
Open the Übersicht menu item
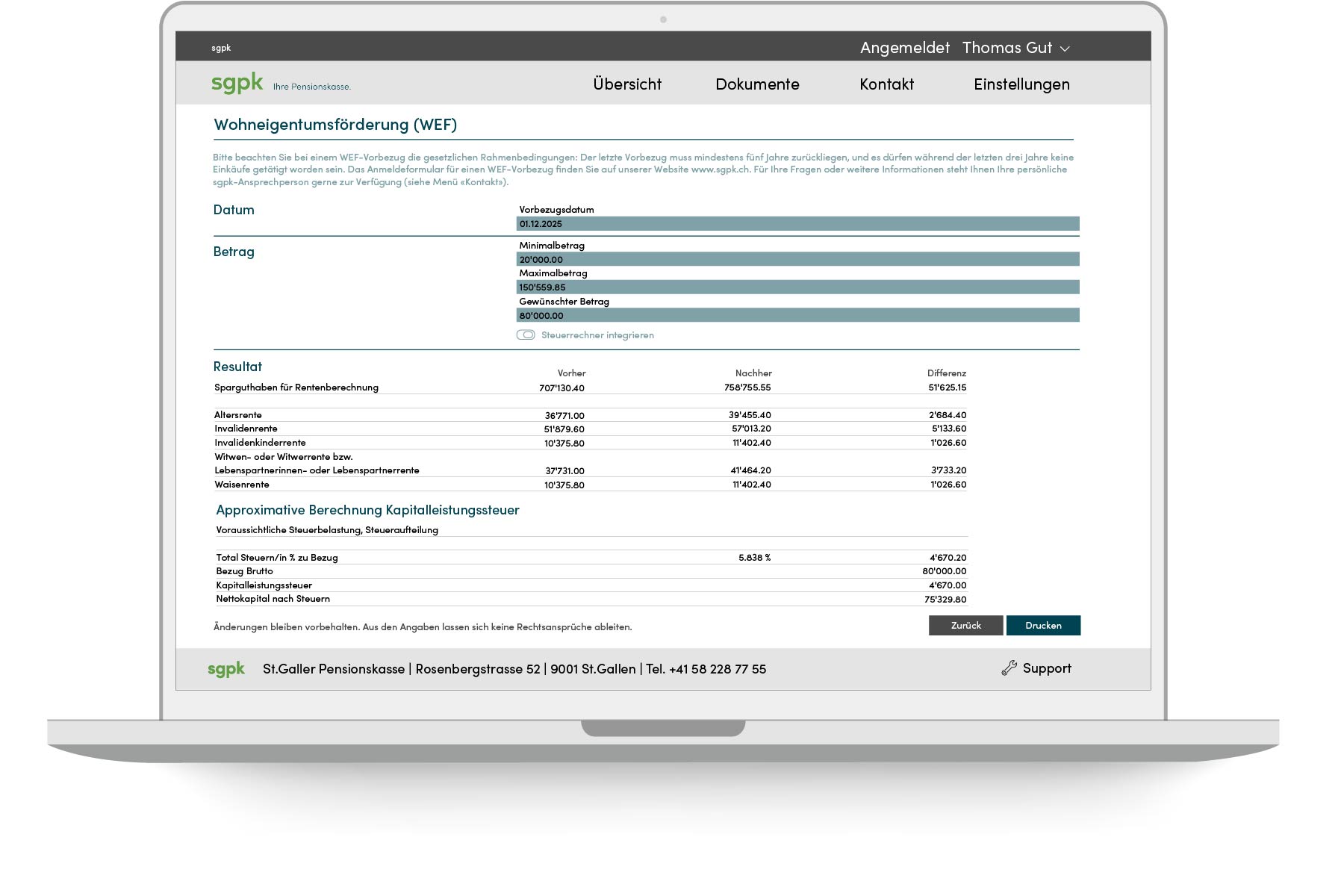[x=627, y=84]
